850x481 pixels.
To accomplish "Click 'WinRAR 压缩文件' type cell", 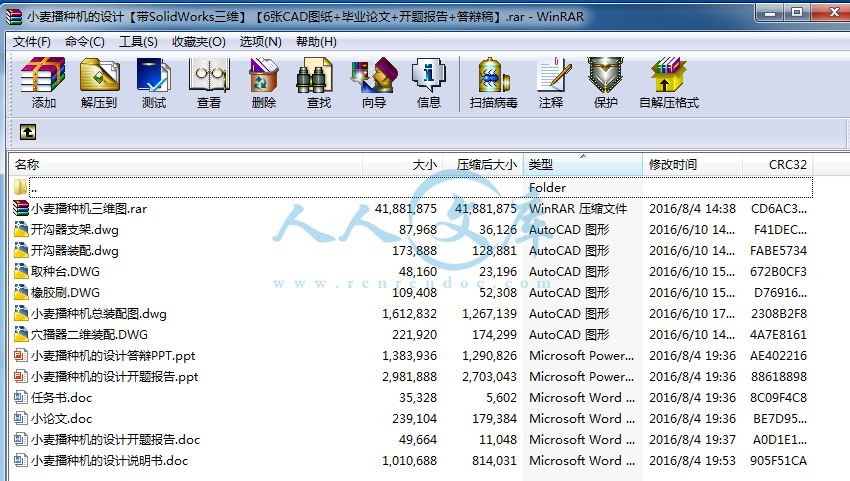I will [x=578, y=209].
